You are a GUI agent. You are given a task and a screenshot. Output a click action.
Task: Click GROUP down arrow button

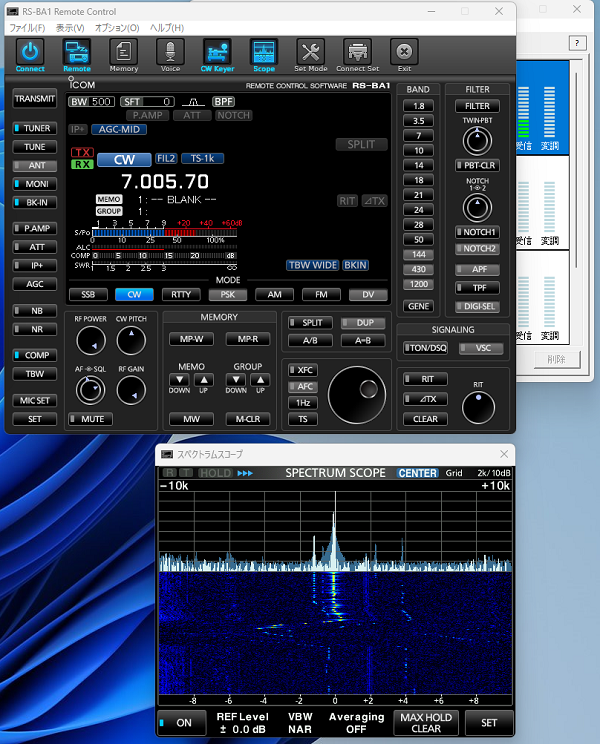pos(236,380)
